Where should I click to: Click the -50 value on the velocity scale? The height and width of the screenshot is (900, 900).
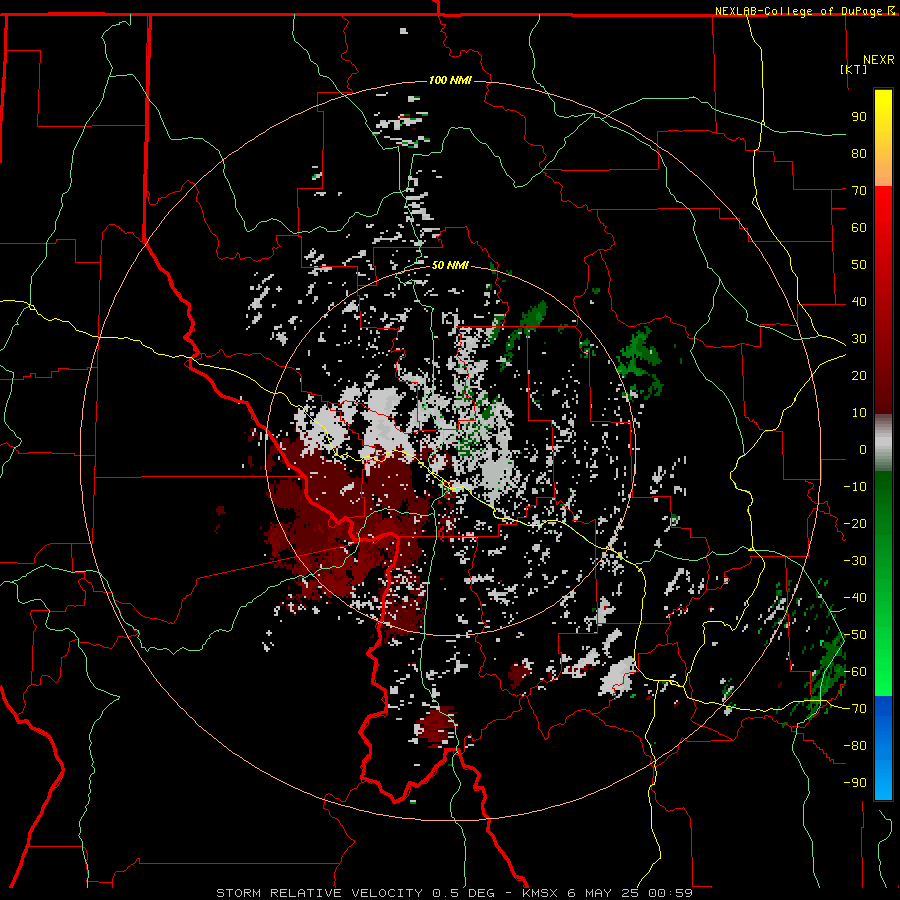pos(855,635)
